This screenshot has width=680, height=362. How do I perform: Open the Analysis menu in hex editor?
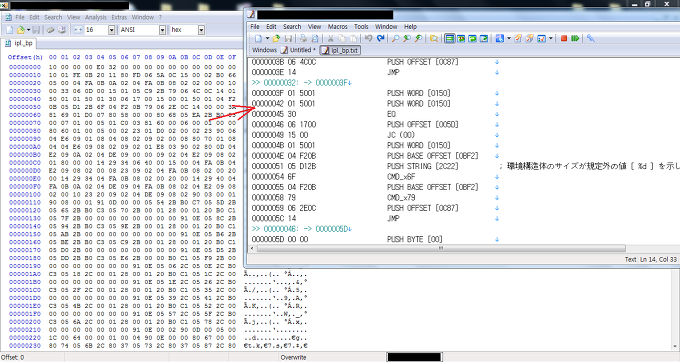pos(96,17)
